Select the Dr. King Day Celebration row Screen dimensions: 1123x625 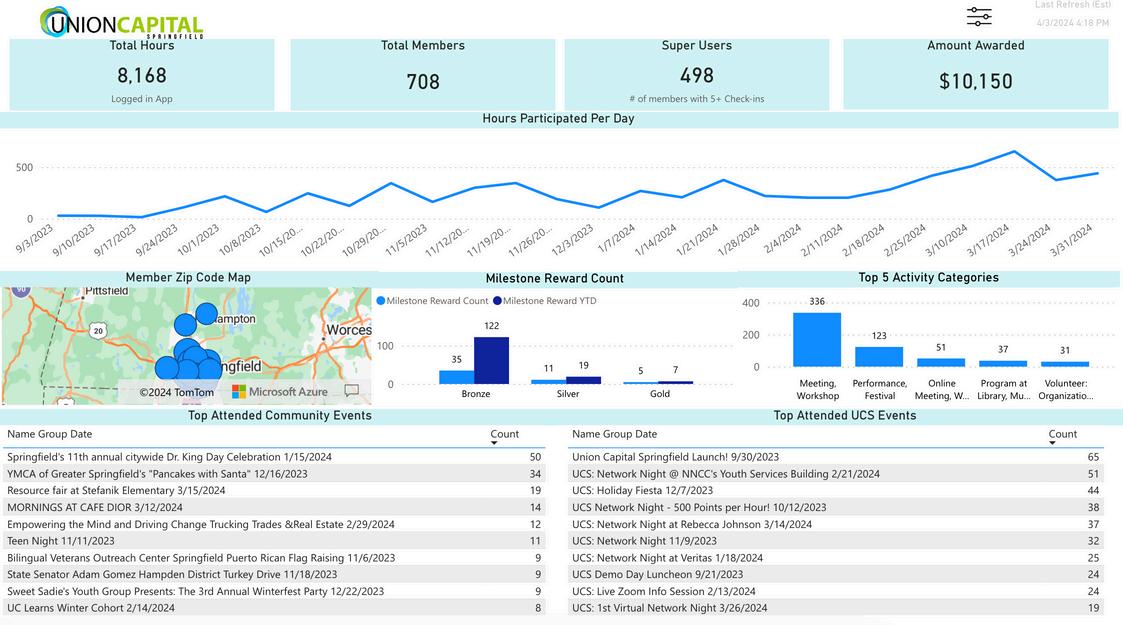[274, 457]
